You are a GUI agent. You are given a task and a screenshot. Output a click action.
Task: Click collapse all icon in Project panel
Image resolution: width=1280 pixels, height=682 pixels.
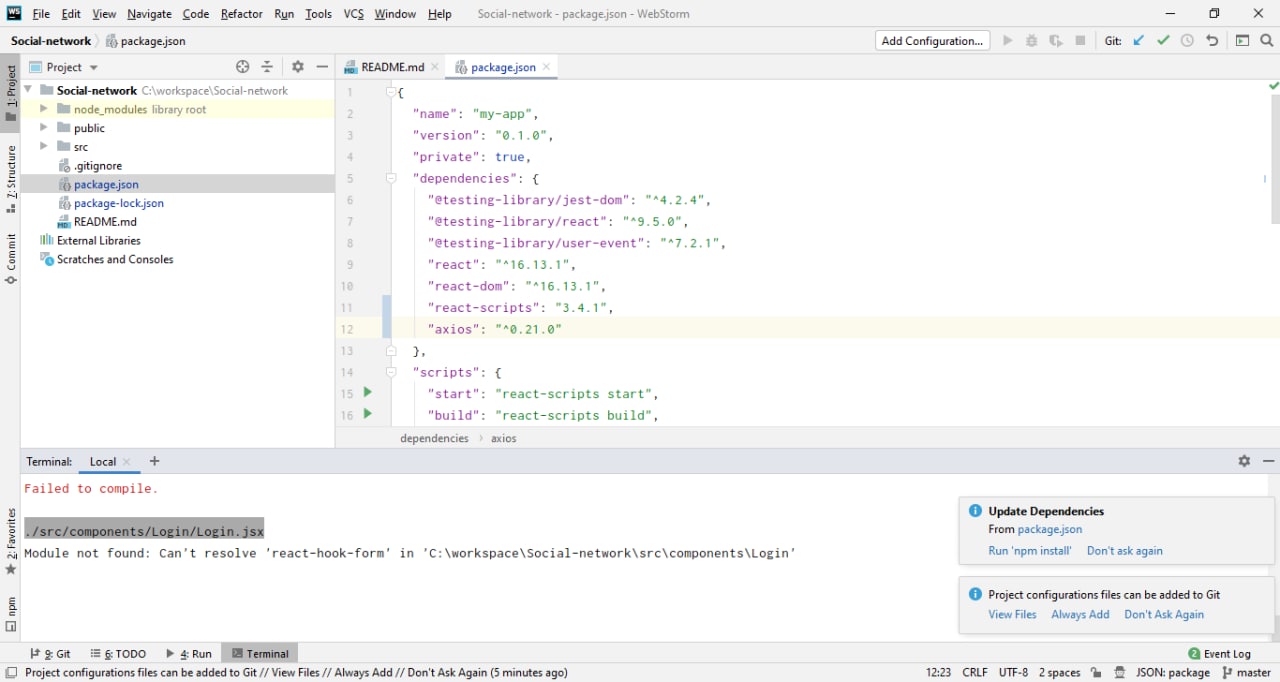[x=267, y=67]
